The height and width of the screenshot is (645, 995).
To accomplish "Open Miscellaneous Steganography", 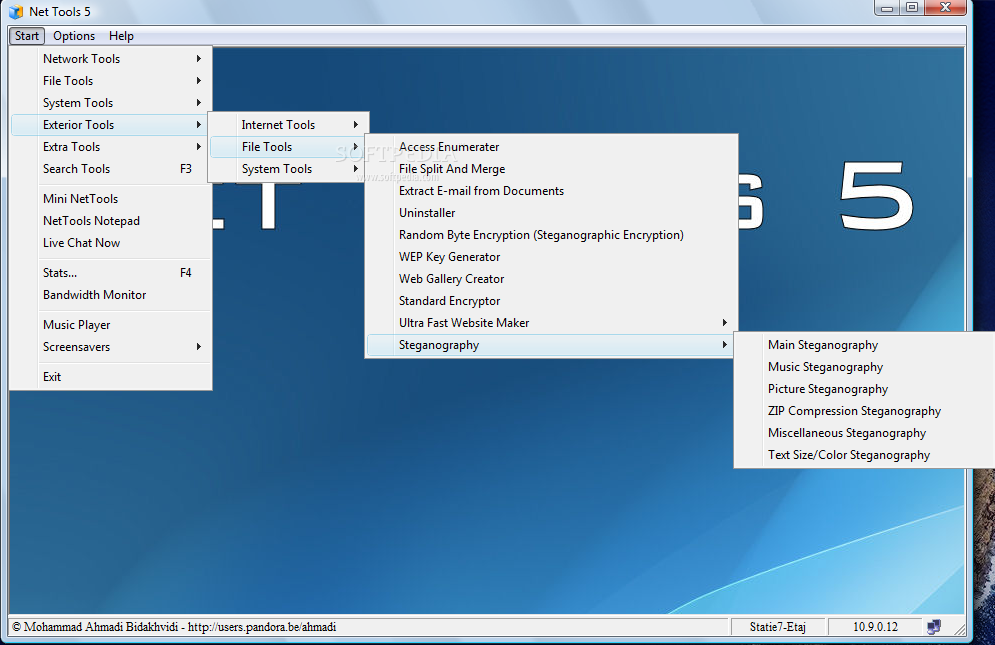I will click(866, 433).
